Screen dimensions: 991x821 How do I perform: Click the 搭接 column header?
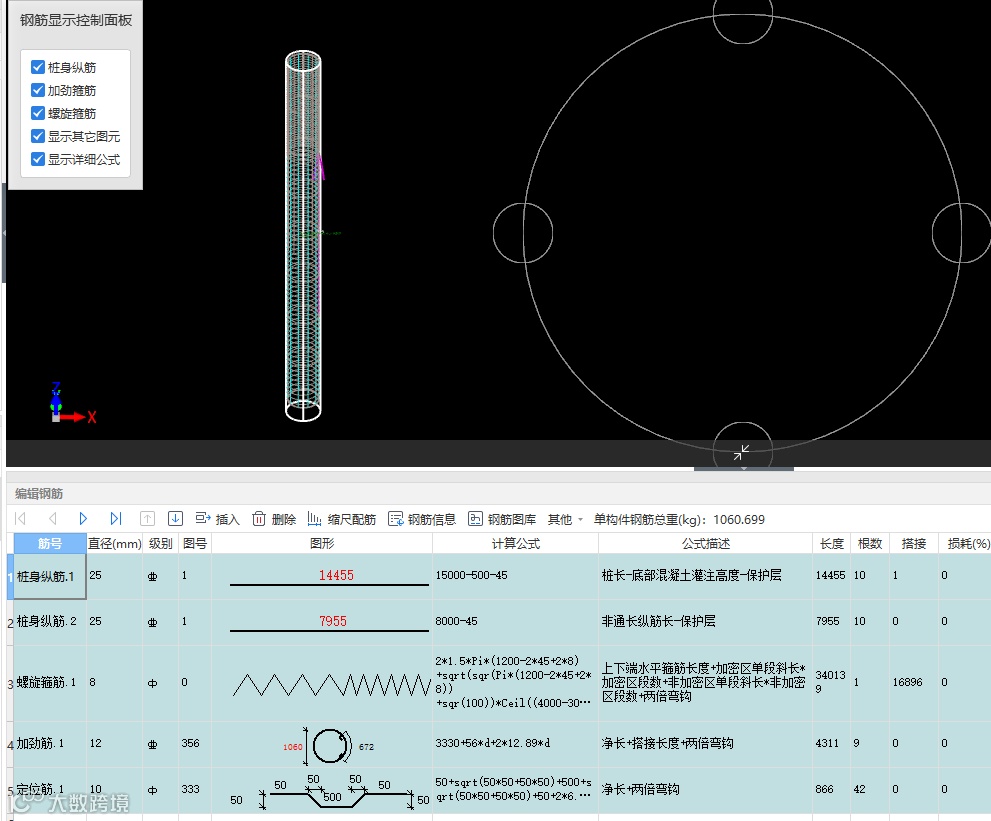914,544
